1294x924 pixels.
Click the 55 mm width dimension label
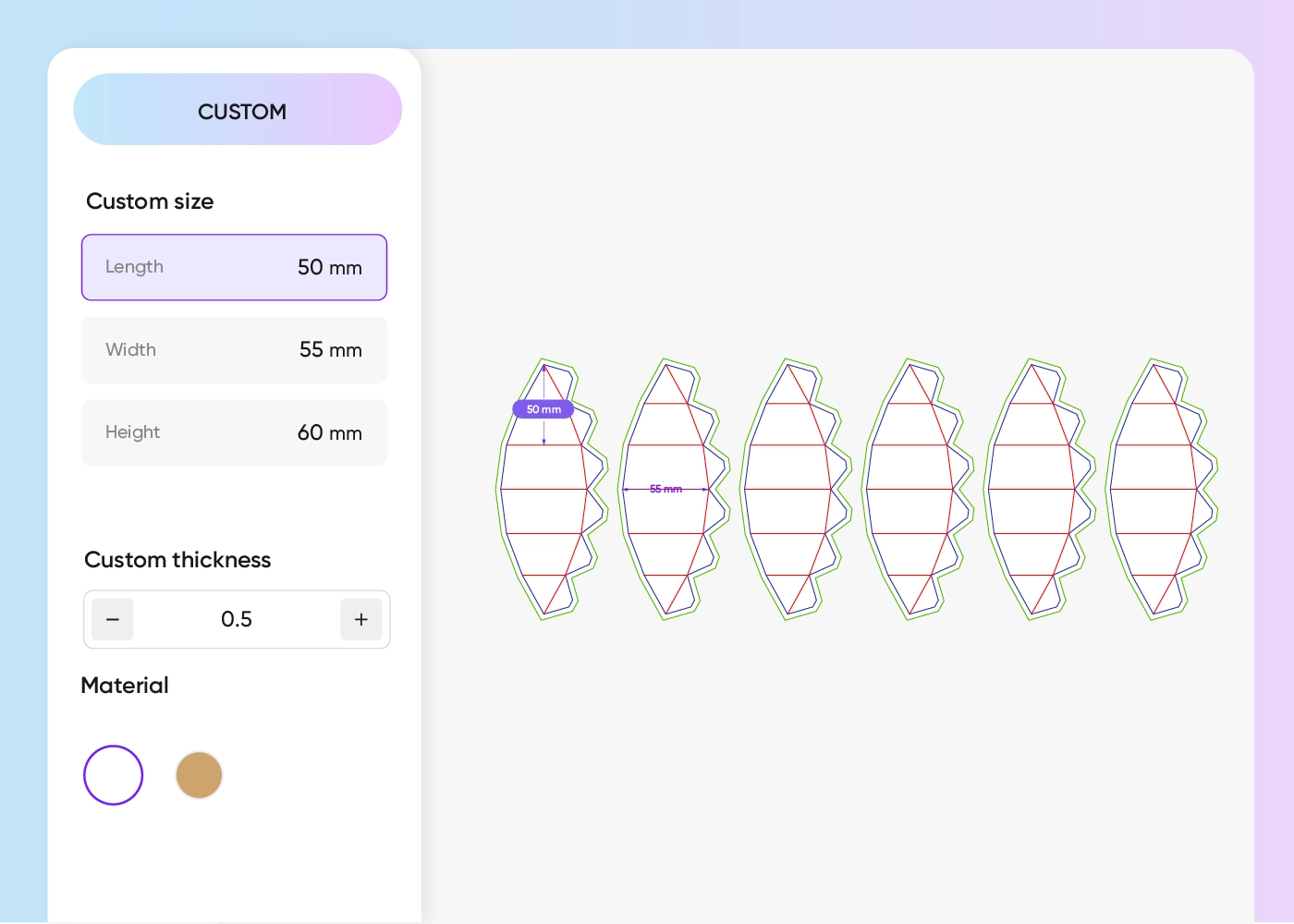(x=665, y=489)
